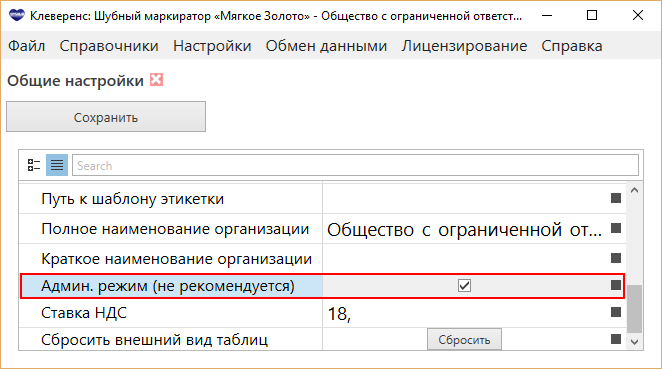The height and width of the screenshot is (369, 662).
Task: Click the scrollbar down arrow
Action: pos(634,342)
